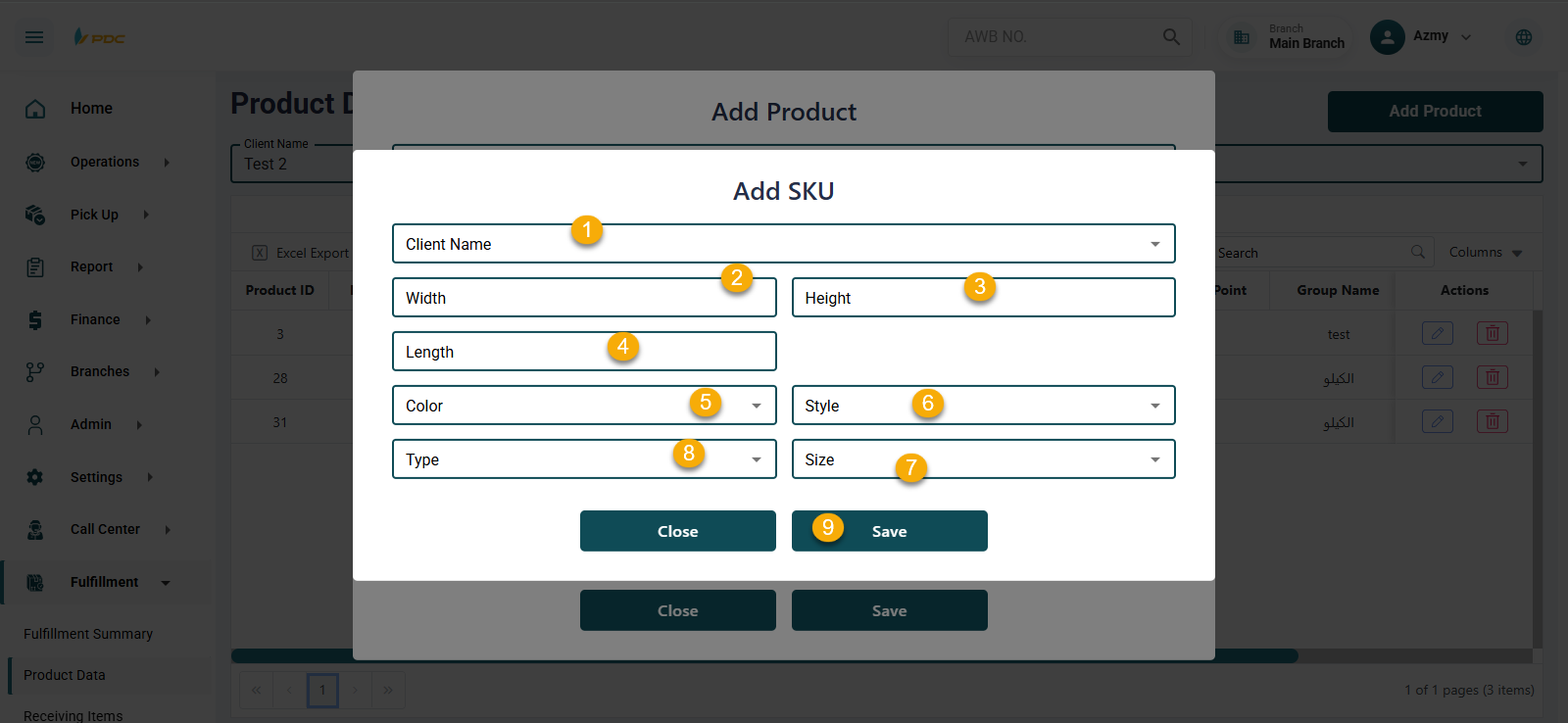
Task: Click the Branches icon in sidebar
Action: (x=35, y=371)
